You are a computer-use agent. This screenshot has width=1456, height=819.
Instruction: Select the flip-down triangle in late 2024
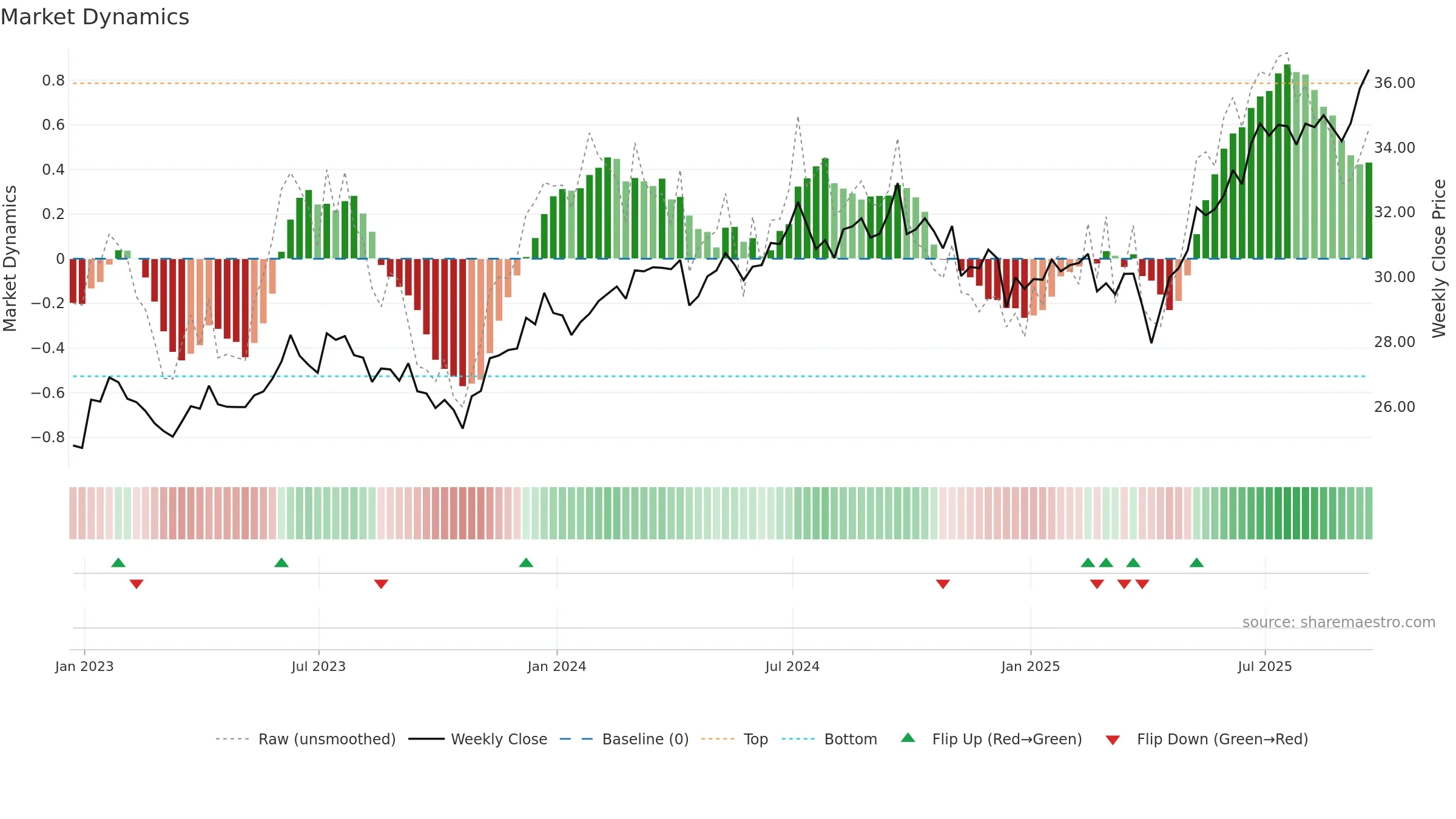coord(943,584)
